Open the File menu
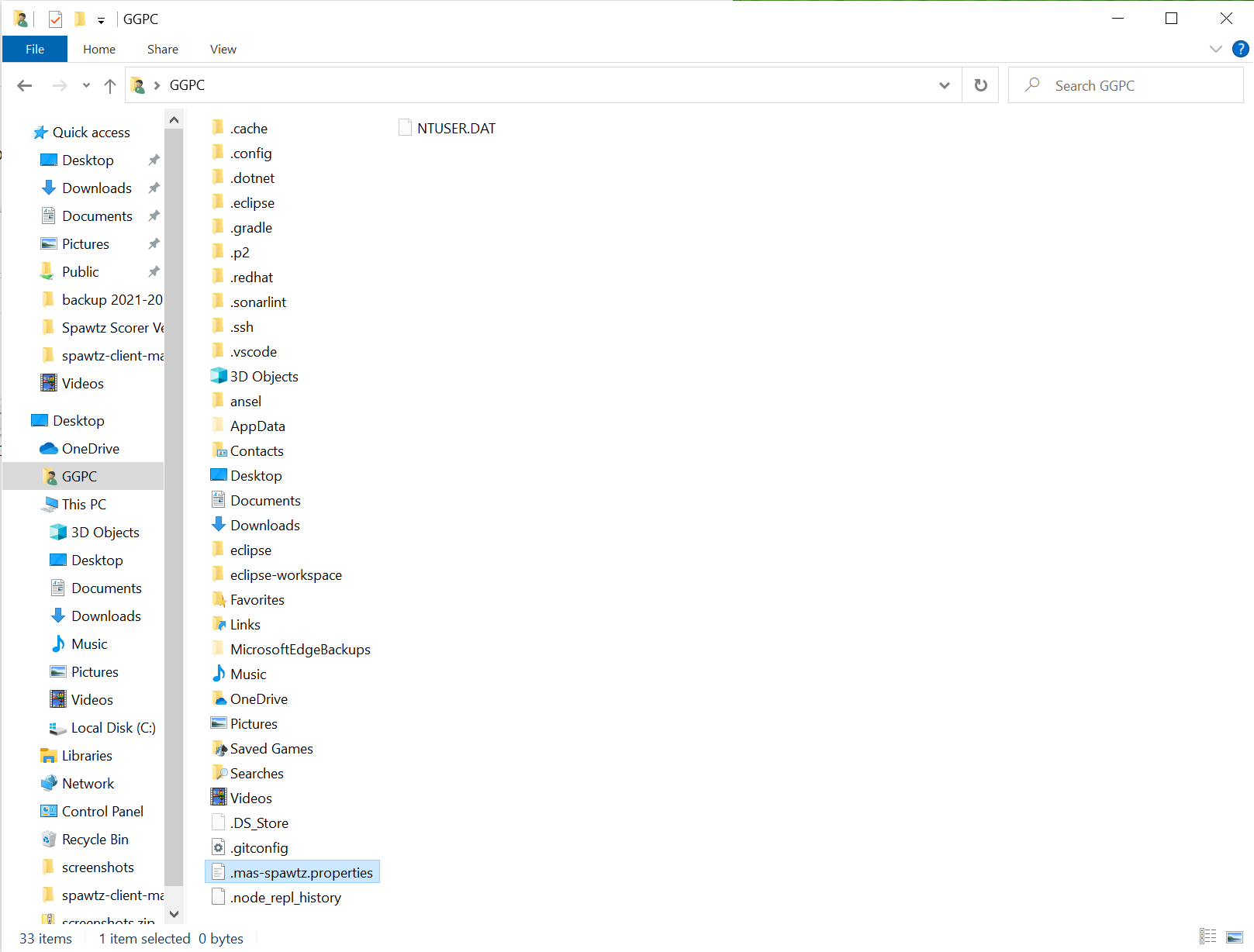1254x952 pixels. 35,49
